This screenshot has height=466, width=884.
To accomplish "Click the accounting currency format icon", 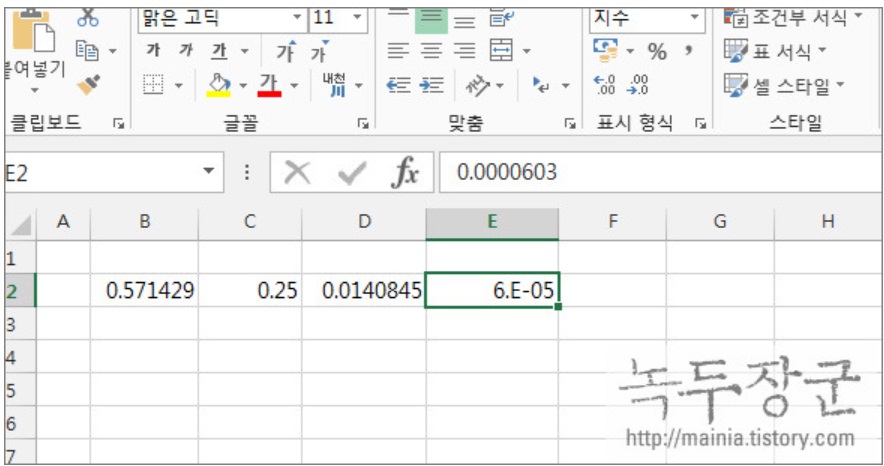I will (605, 50).
